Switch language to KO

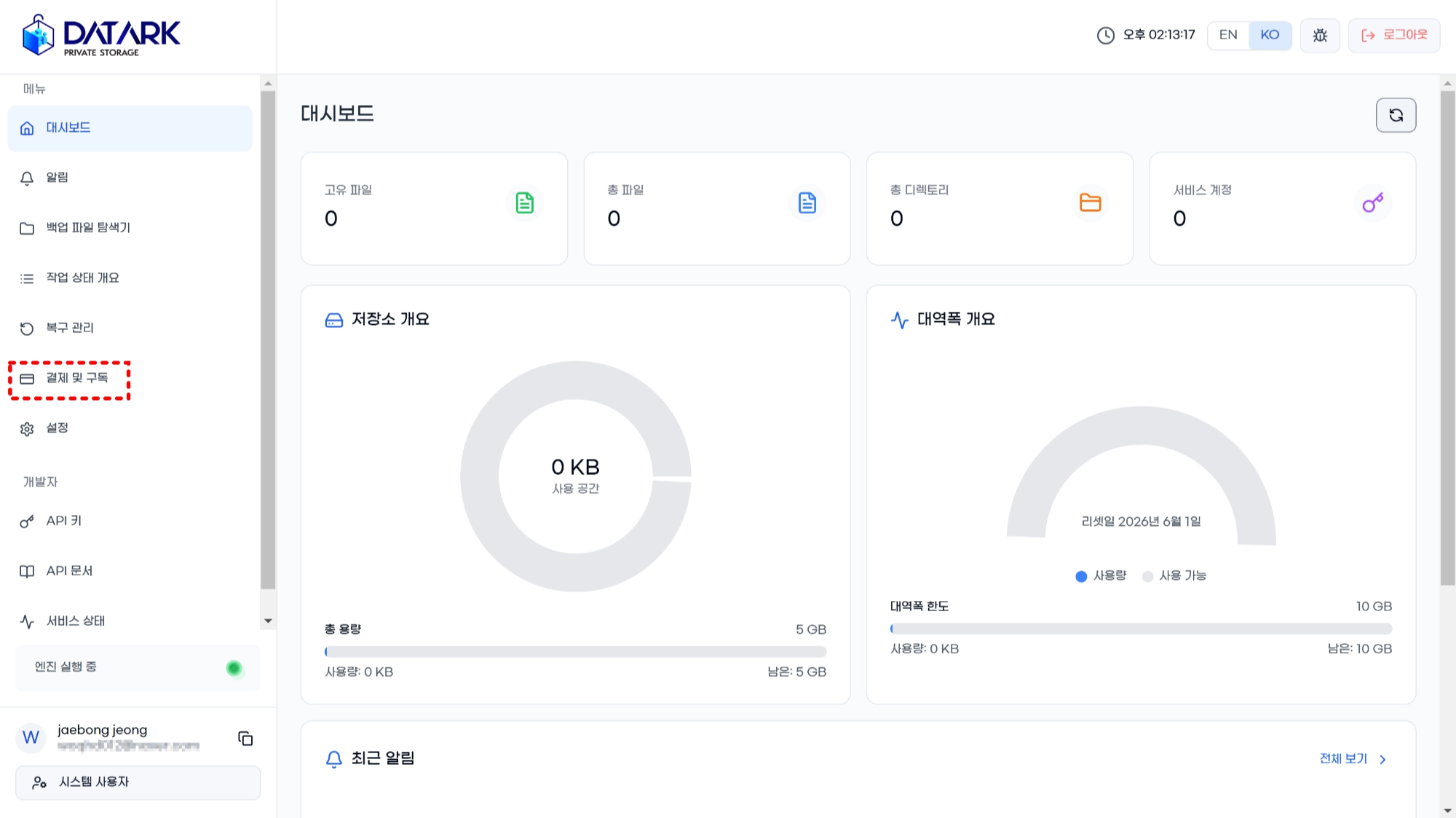pyautogui.click(x=1270, y=35)
